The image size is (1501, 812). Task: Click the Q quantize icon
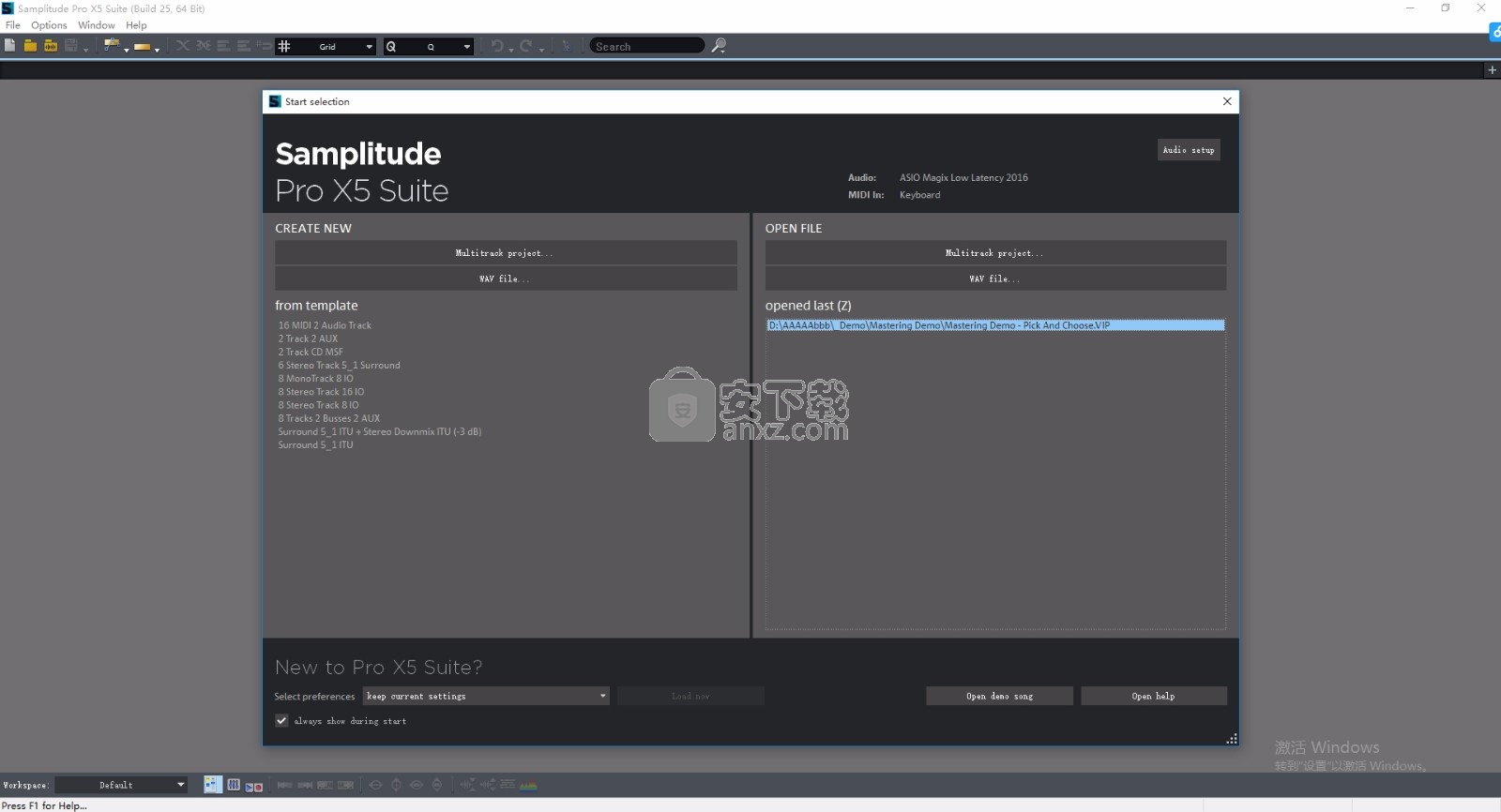pos(391,46)
